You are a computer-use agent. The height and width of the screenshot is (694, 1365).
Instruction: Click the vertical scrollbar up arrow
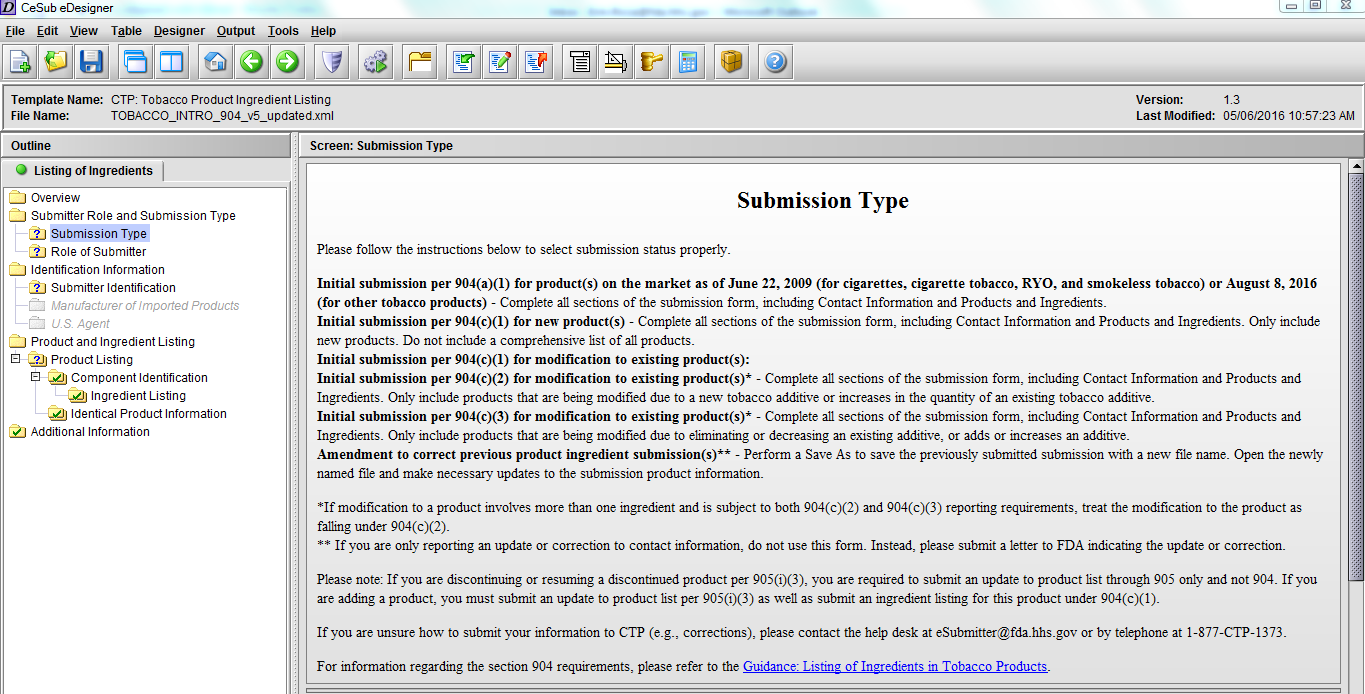[1356, 166]
